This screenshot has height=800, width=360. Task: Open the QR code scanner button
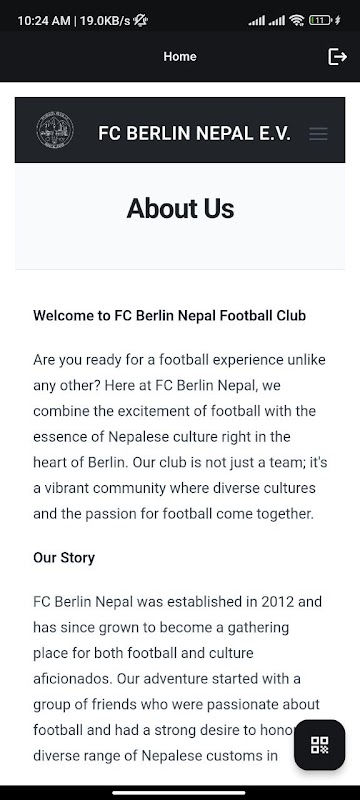tap(320, 745)
